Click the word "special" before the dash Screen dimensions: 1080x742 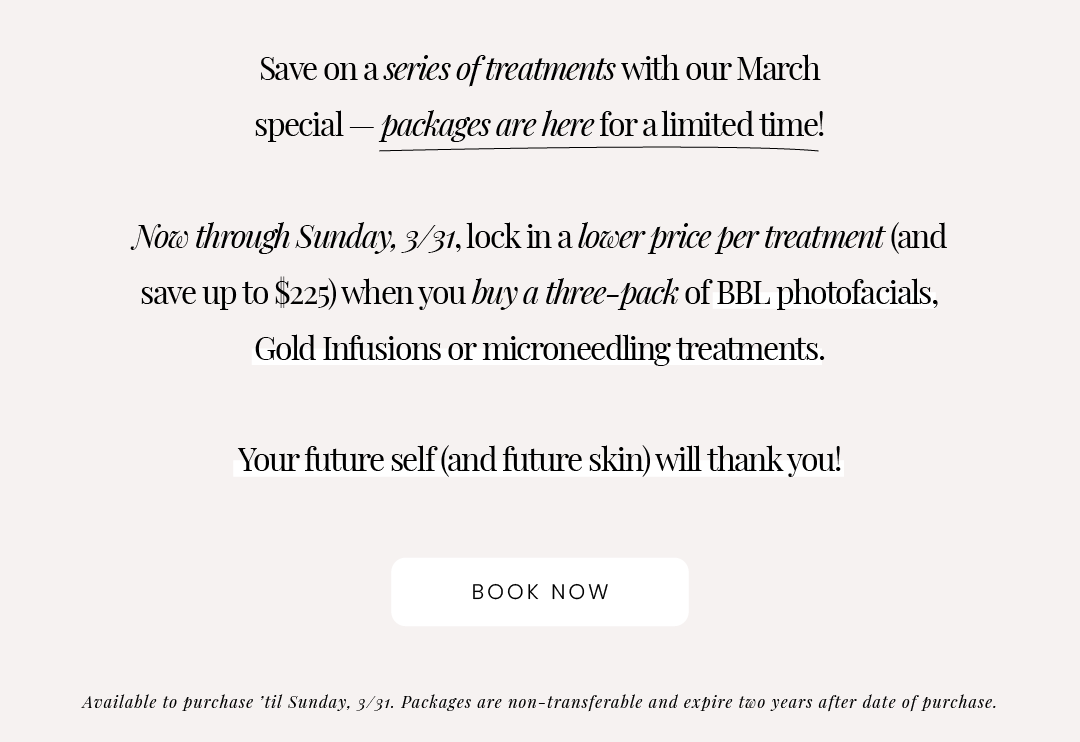coord(299,127)
